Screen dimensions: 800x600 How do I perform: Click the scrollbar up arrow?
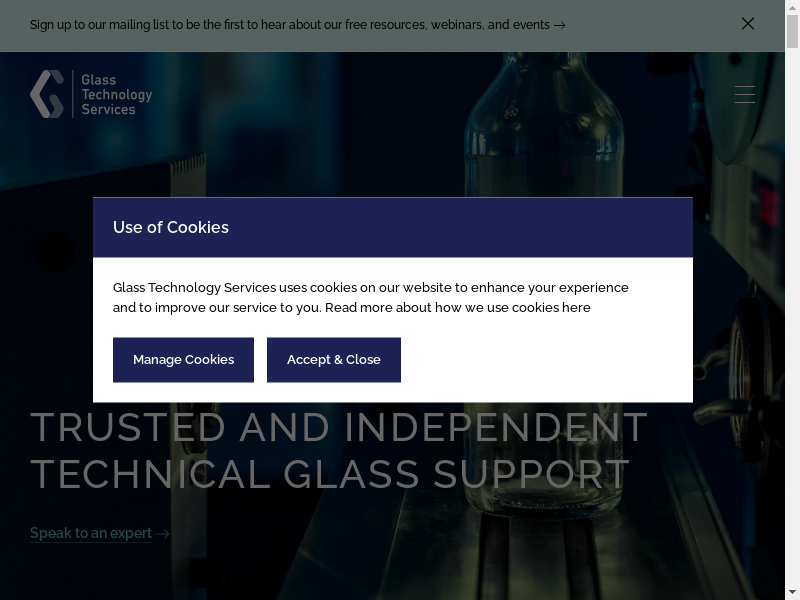[x=792, y=7]
